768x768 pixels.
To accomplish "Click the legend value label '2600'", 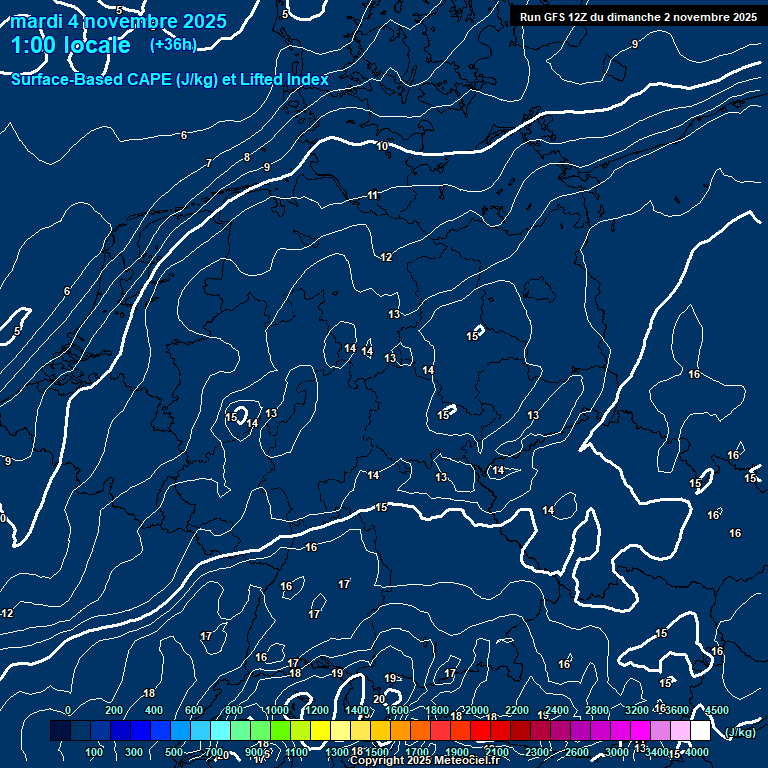I will 577,752.
